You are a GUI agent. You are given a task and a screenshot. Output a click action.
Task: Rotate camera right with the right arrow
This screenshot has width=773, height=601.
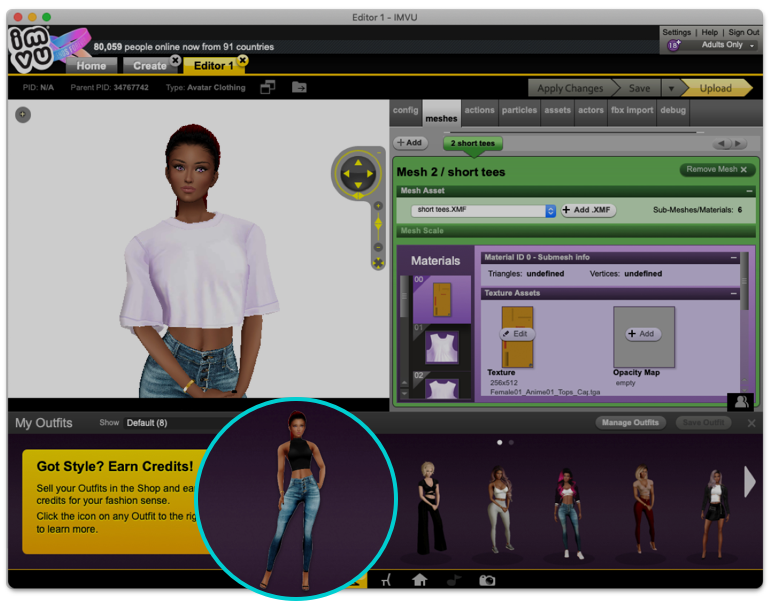[x=370, y=174]
